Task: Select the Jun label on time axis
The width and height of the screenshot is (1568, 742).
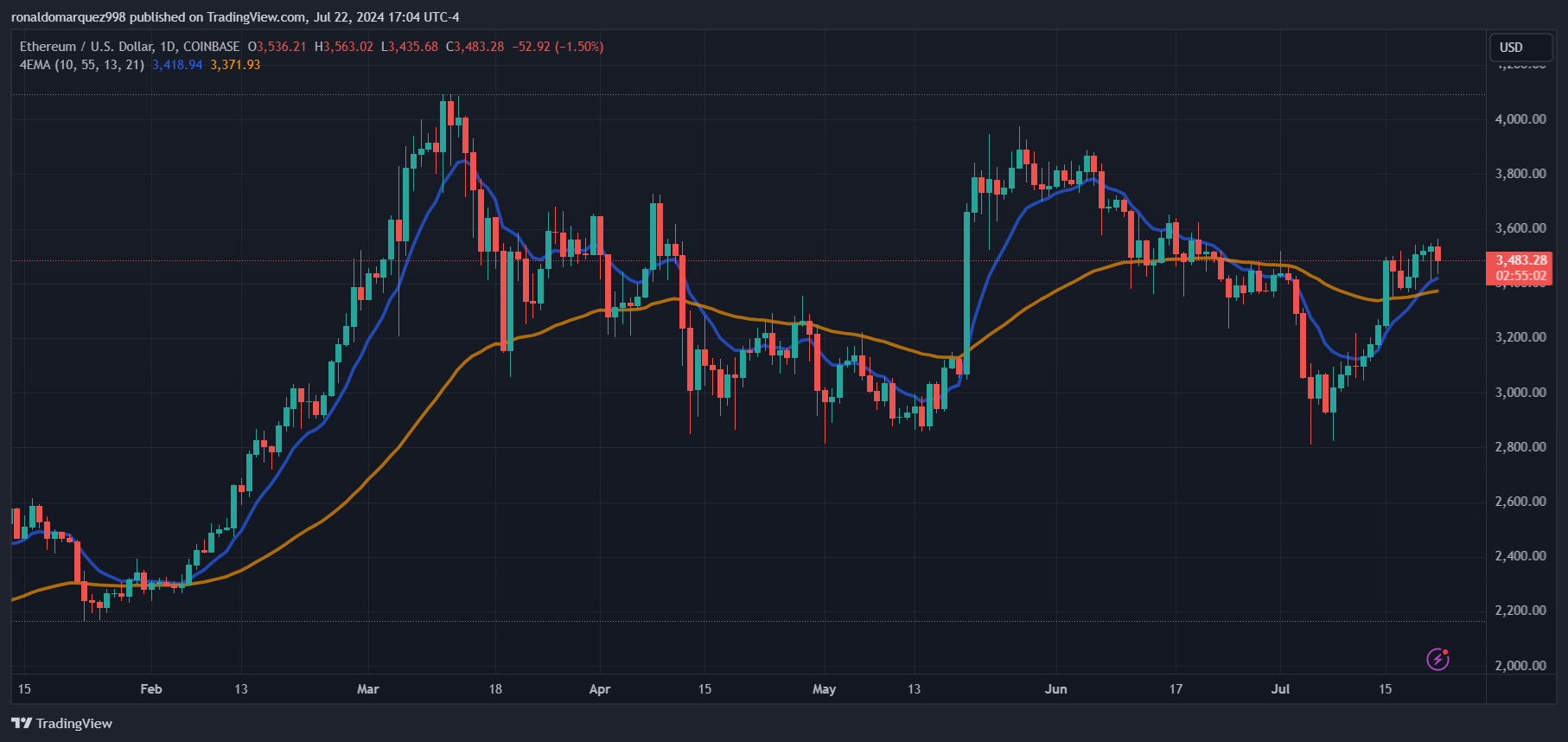Action: [x=1055, y=689]
